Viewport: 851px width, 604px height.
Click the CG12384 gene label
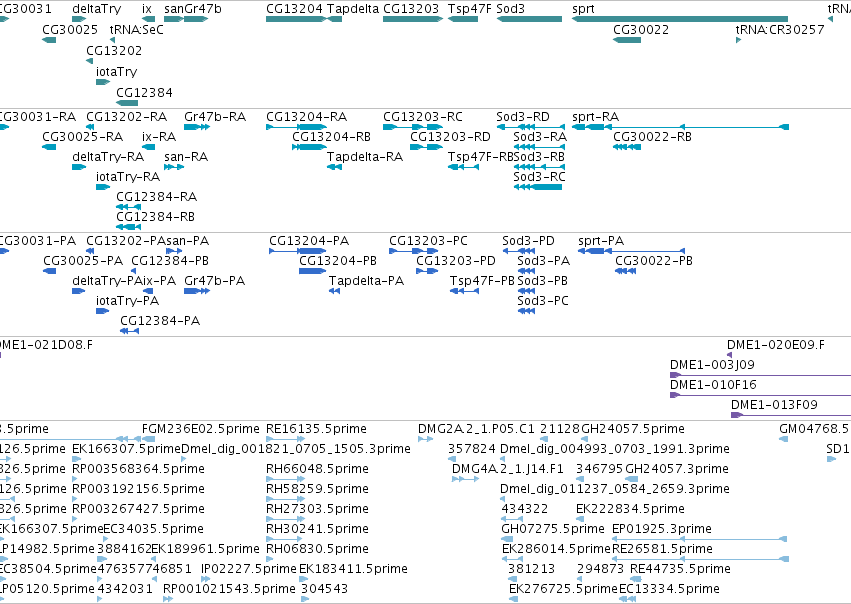pyautogui.click(x=144, y=93)
